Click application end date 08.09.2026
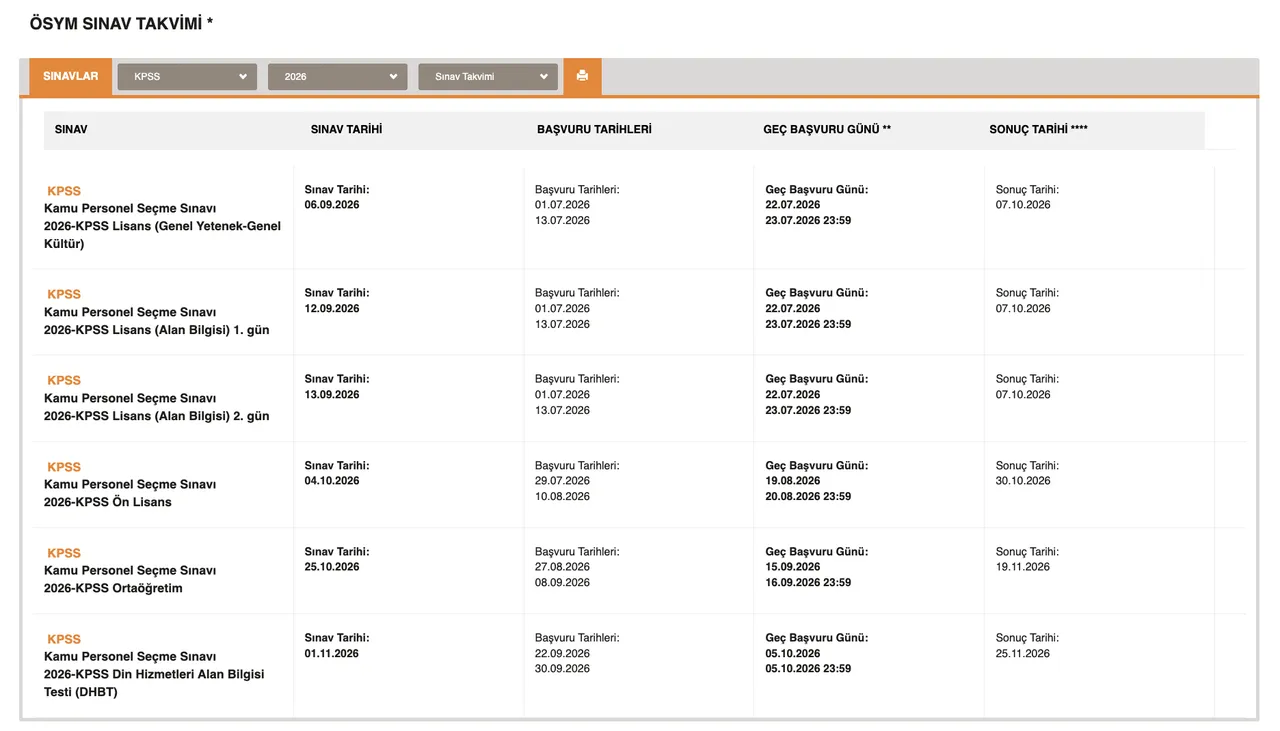 pyautogui.click(x=562, y=583)
